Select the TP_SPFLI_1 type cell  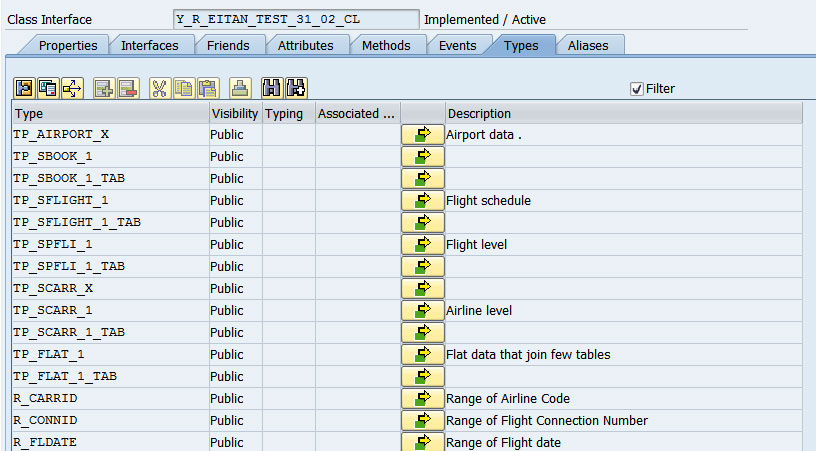110,244
